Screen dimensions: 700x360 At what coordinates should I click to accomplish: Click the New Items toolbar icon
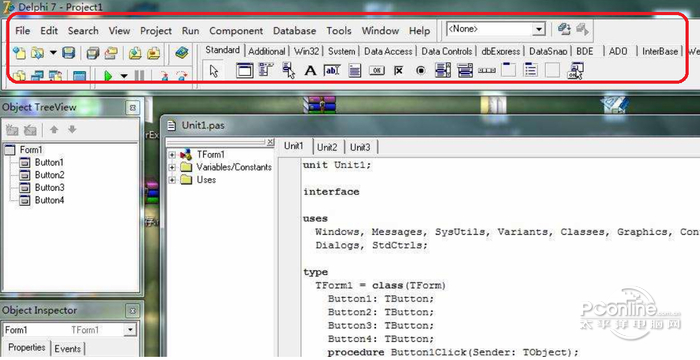click(x=19, y=53)
